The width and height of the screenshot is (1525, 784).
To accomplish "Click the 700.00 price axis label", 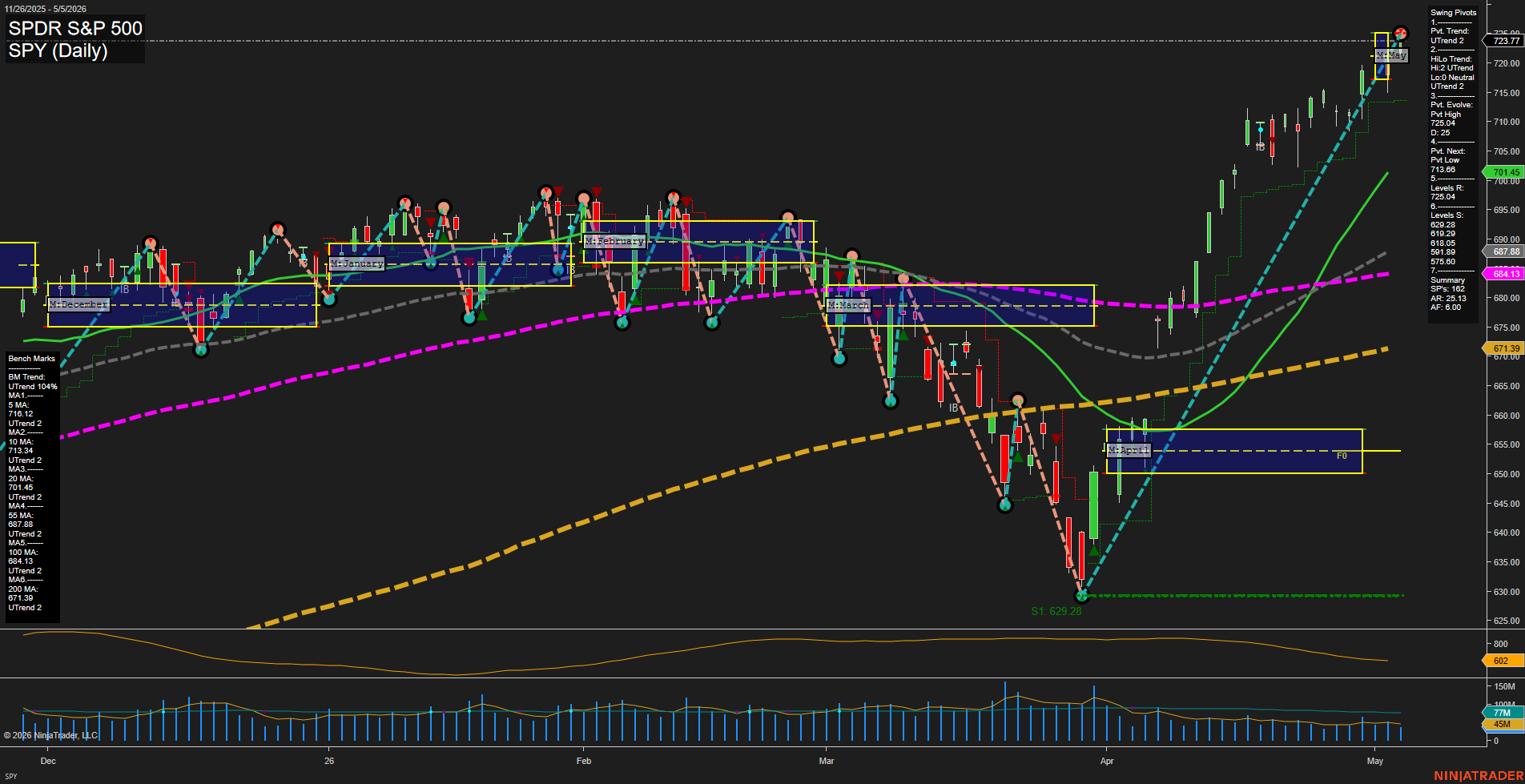I will click(x=1507, y=181).
